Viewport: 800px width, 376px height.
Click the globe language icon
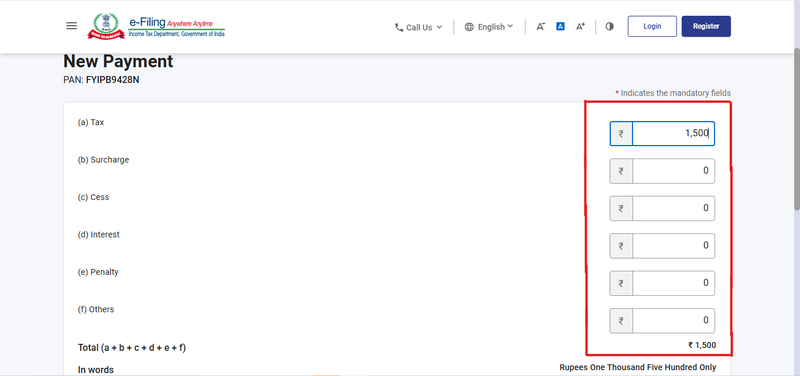[469, 27]
